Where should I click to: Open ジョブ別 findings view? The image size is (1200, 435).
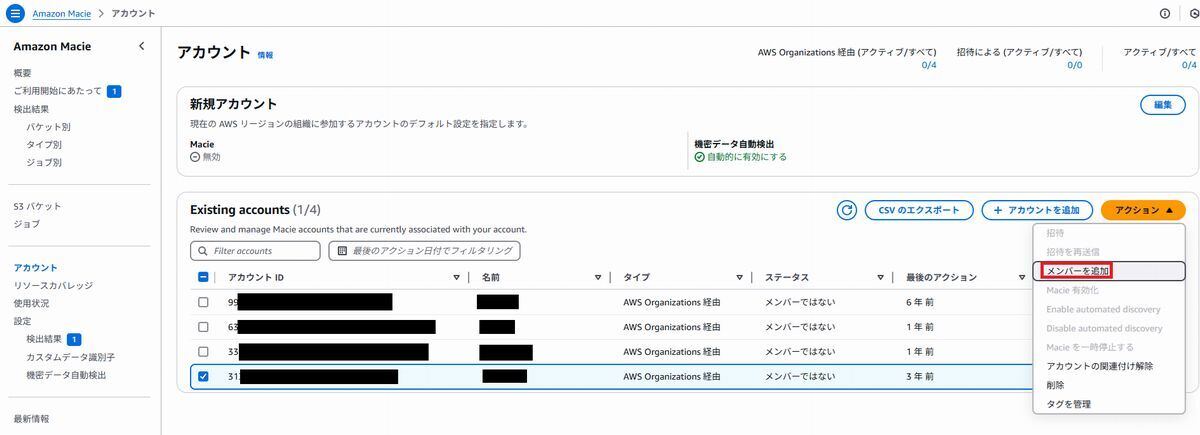[44, 162]
